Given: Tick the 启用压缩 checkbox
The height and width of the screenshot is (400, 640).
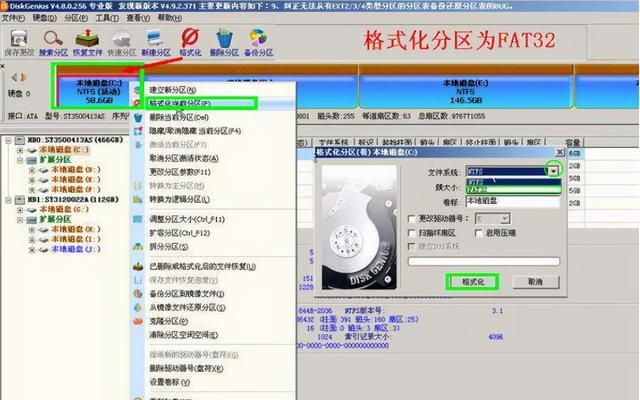Looking at the screenshot, I should pyautogui.click(x=479, y=233).
